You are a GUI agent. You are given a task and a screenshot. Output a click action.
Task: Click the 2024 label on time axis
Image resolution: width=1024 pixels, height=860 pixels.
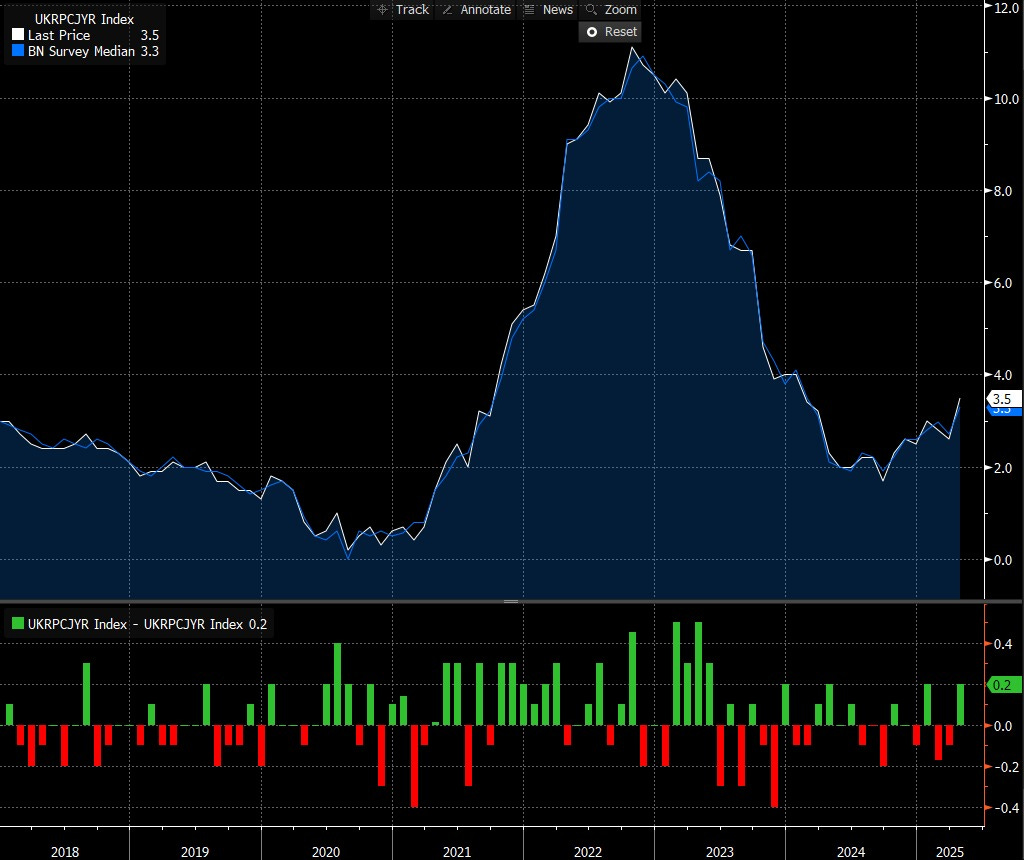coord(851,852)
